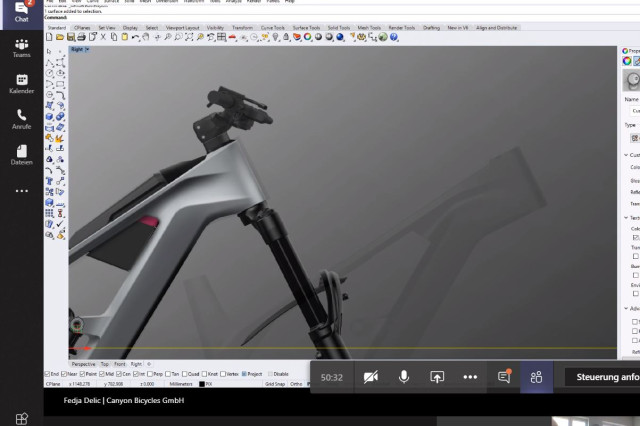Image resolution: width=640 pixels, height=426 pixels.
Task: Toggle the Cen osnap checkbox
Action: point(119,374)
